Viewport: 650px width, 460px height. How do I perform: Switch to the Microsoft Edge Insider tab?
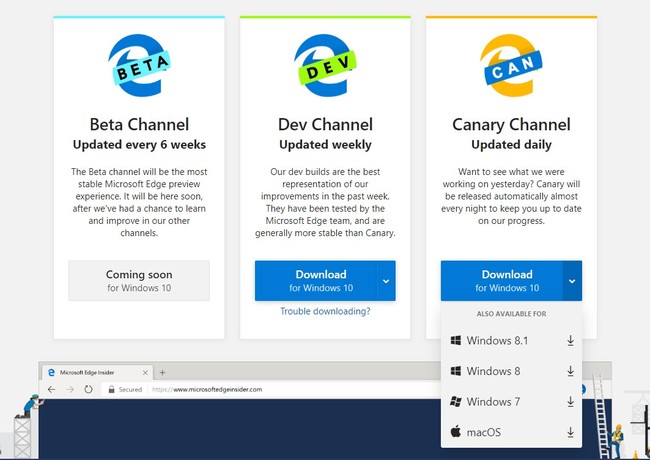coord(97,372)
